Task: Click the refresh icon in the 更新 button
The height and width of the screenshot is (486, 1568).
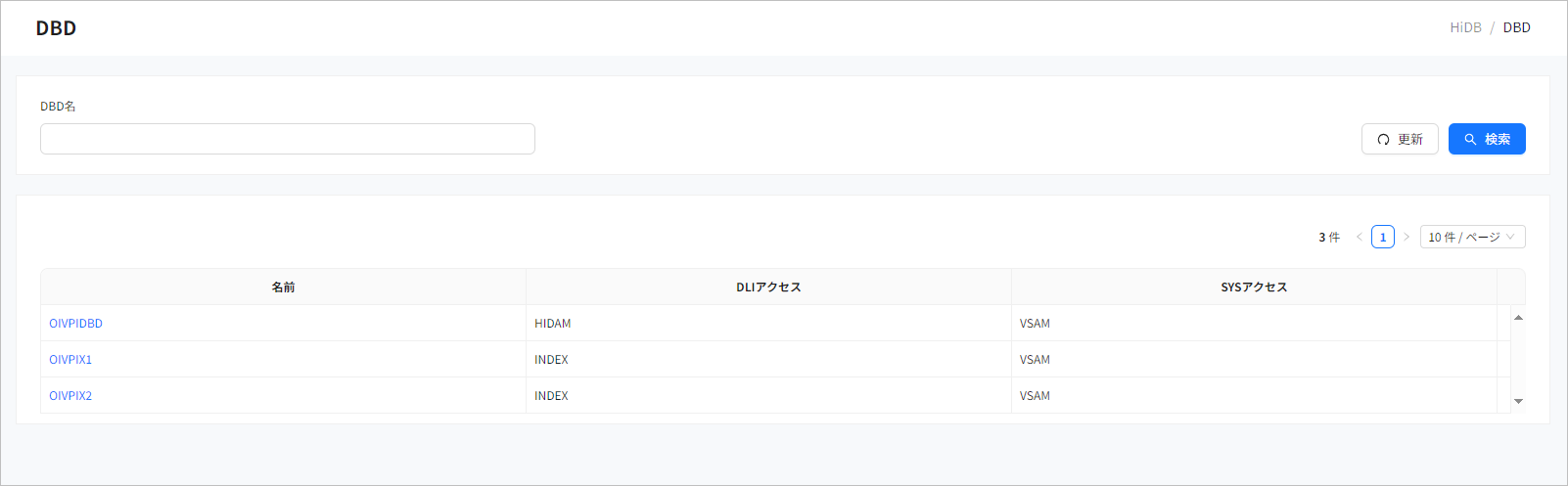Action: [x=1383, y=140]
